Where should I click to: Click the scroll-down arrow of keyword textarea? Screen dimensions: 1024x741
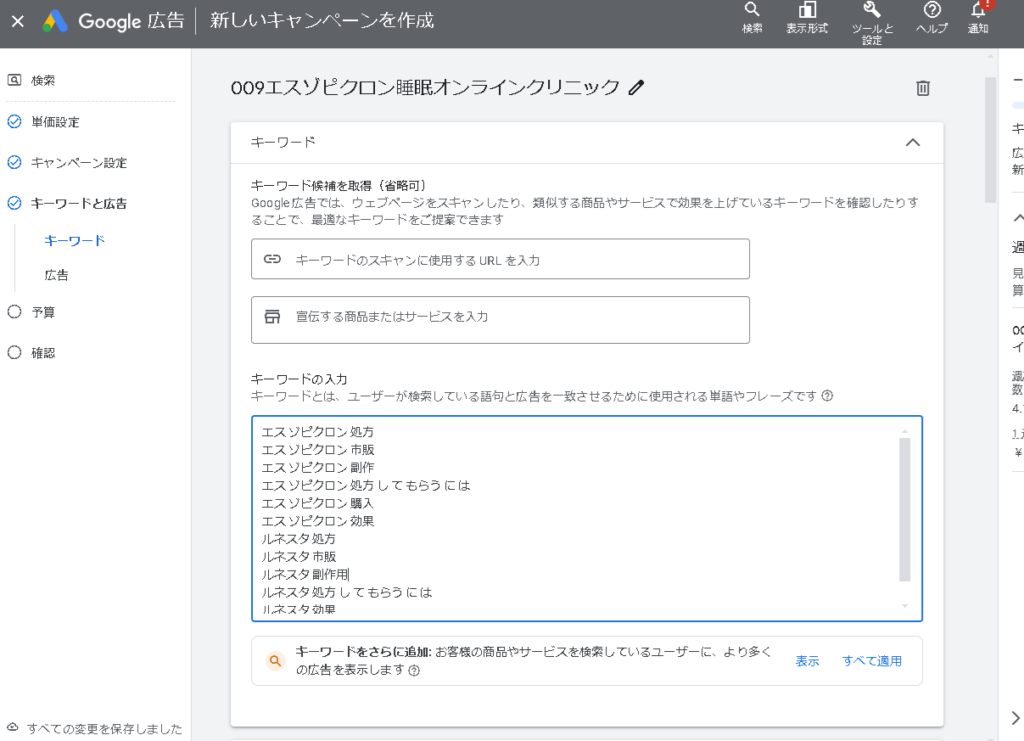904,606
